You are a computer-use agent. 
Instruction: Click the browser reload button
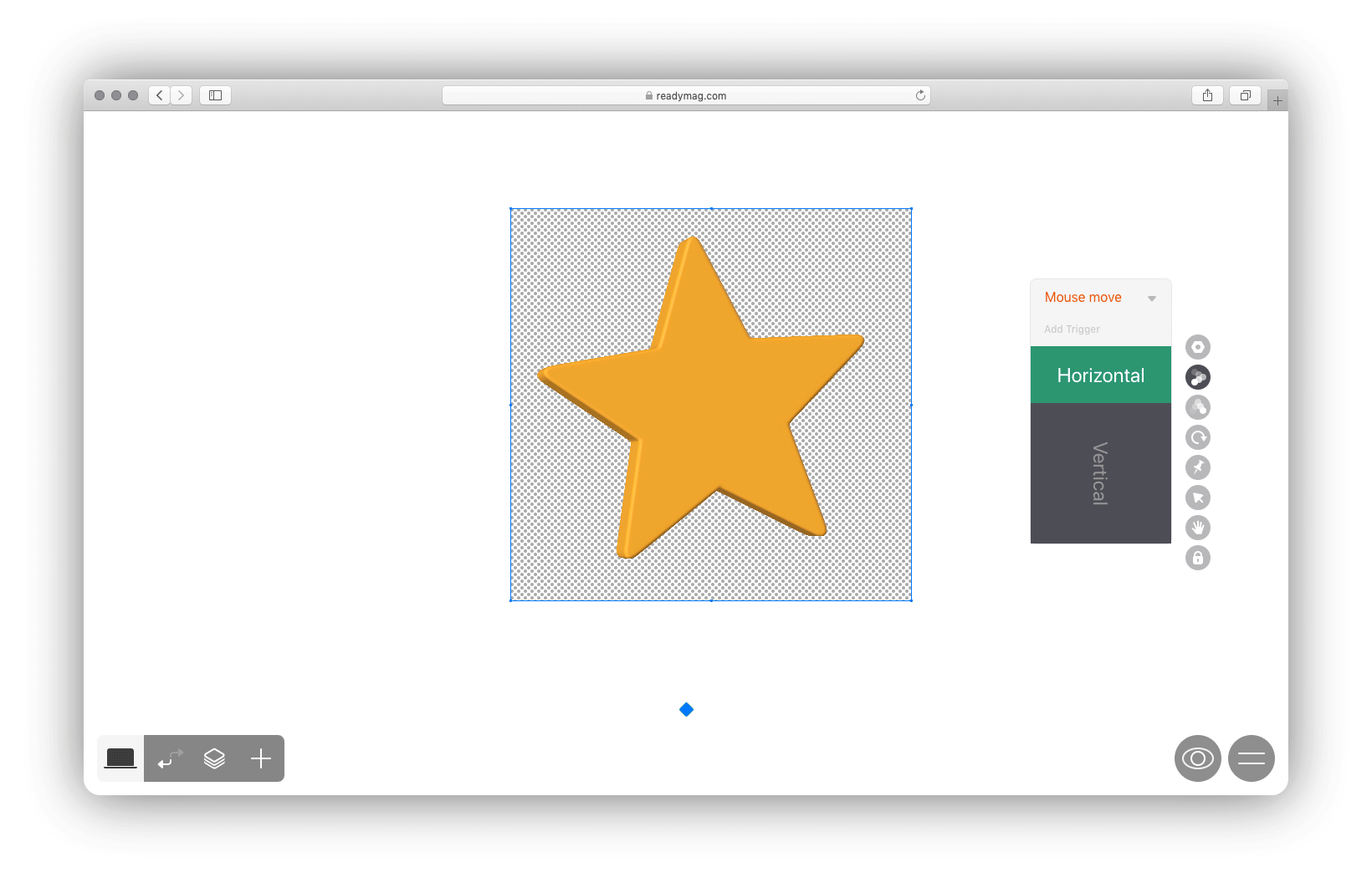coord(920,94)
